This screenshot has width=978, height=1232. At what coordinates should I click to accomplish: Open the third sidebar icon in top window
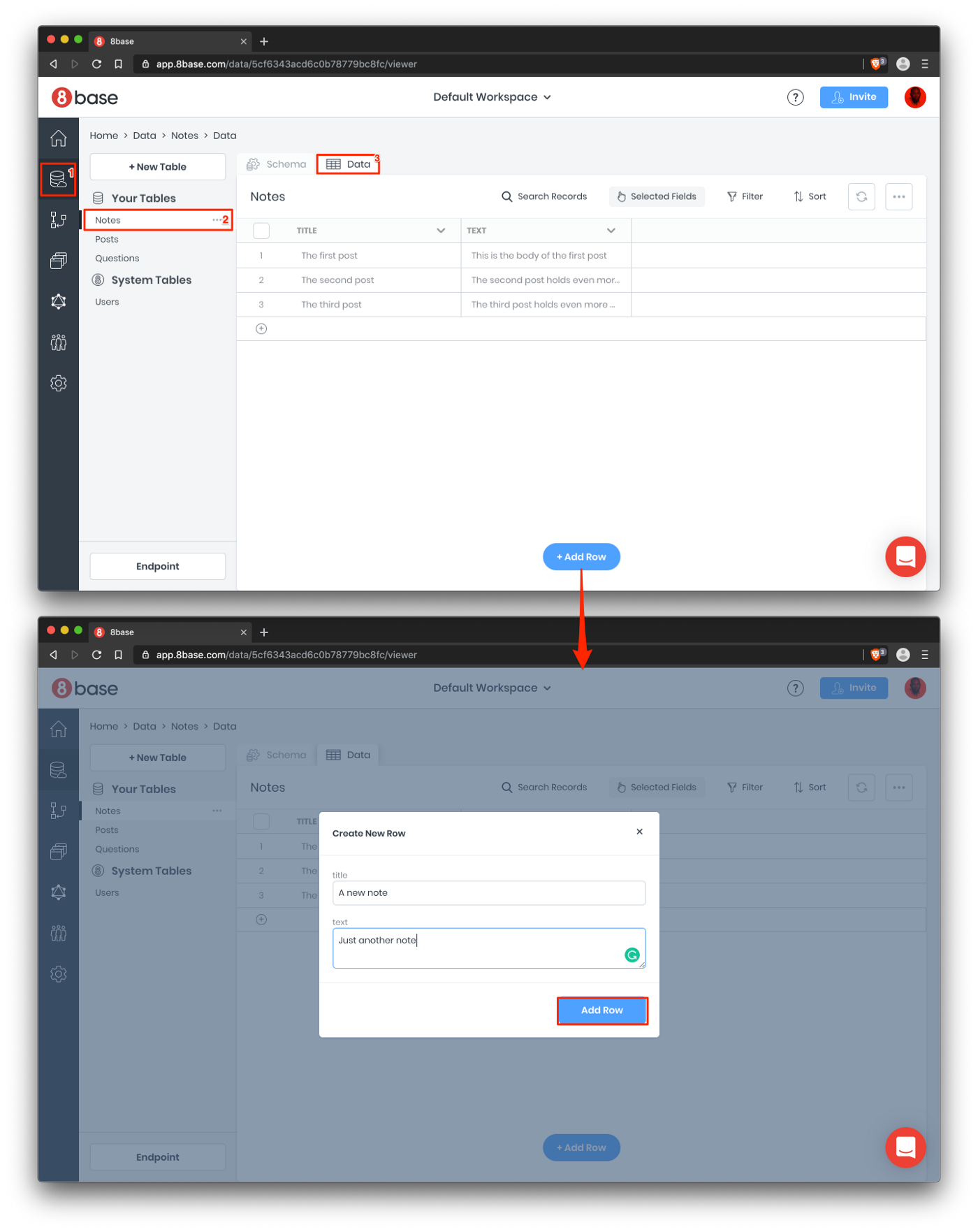pyautogui.click(x=59, y=220)
